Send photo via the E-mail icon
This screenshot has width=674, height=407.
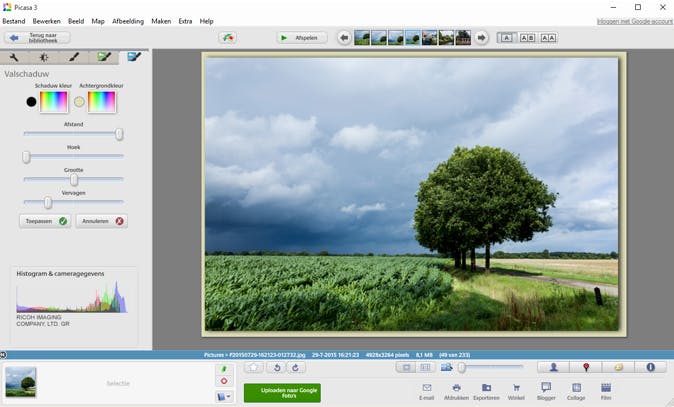(x=426, y=392)
